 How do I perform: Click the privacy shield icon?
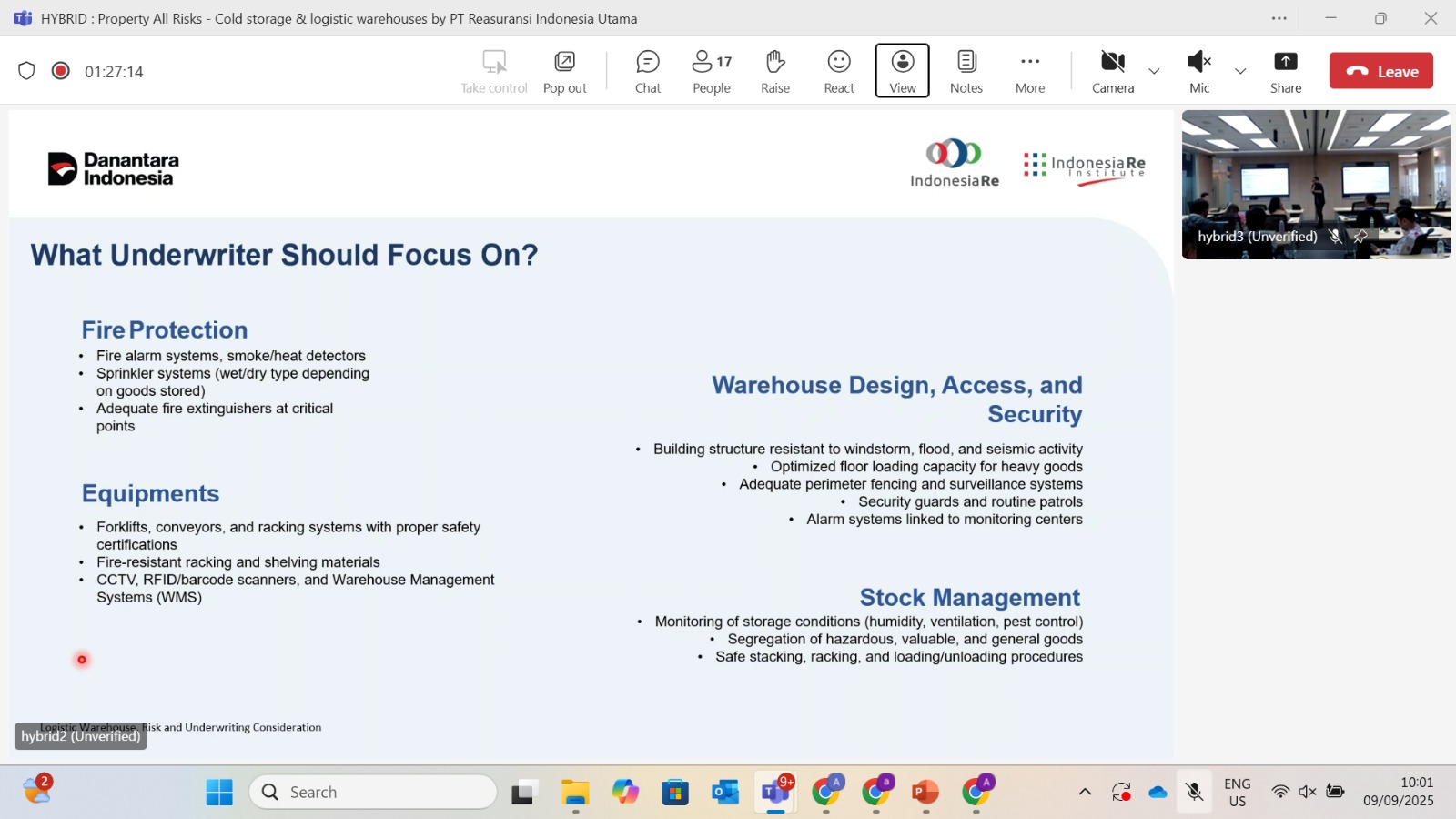click(x=26, y=71)
